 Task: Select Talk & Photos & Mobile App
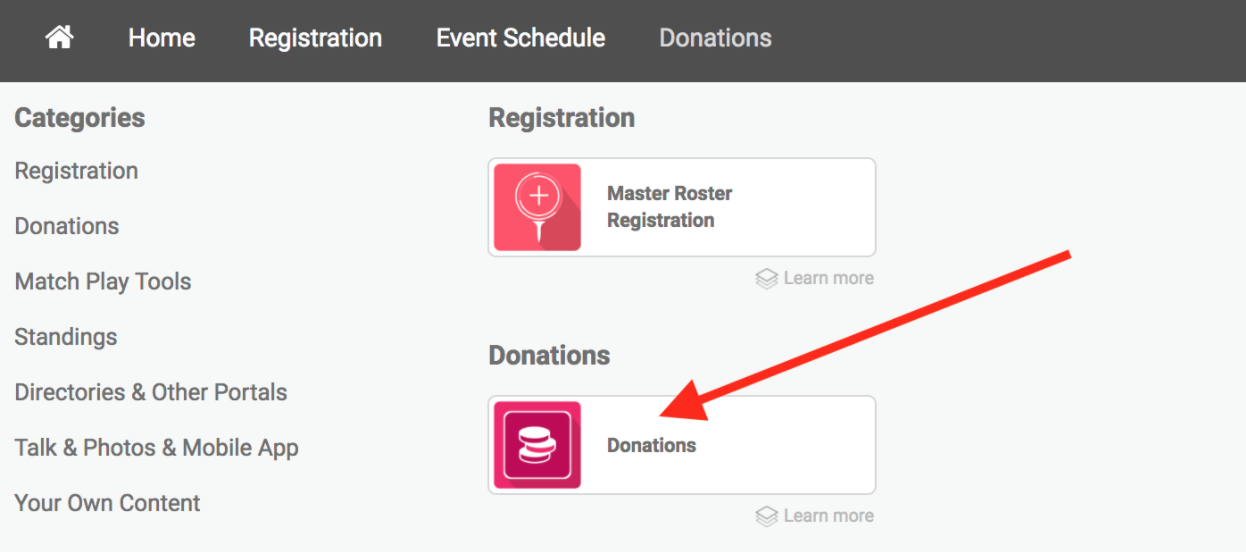(x=157, y=448)
